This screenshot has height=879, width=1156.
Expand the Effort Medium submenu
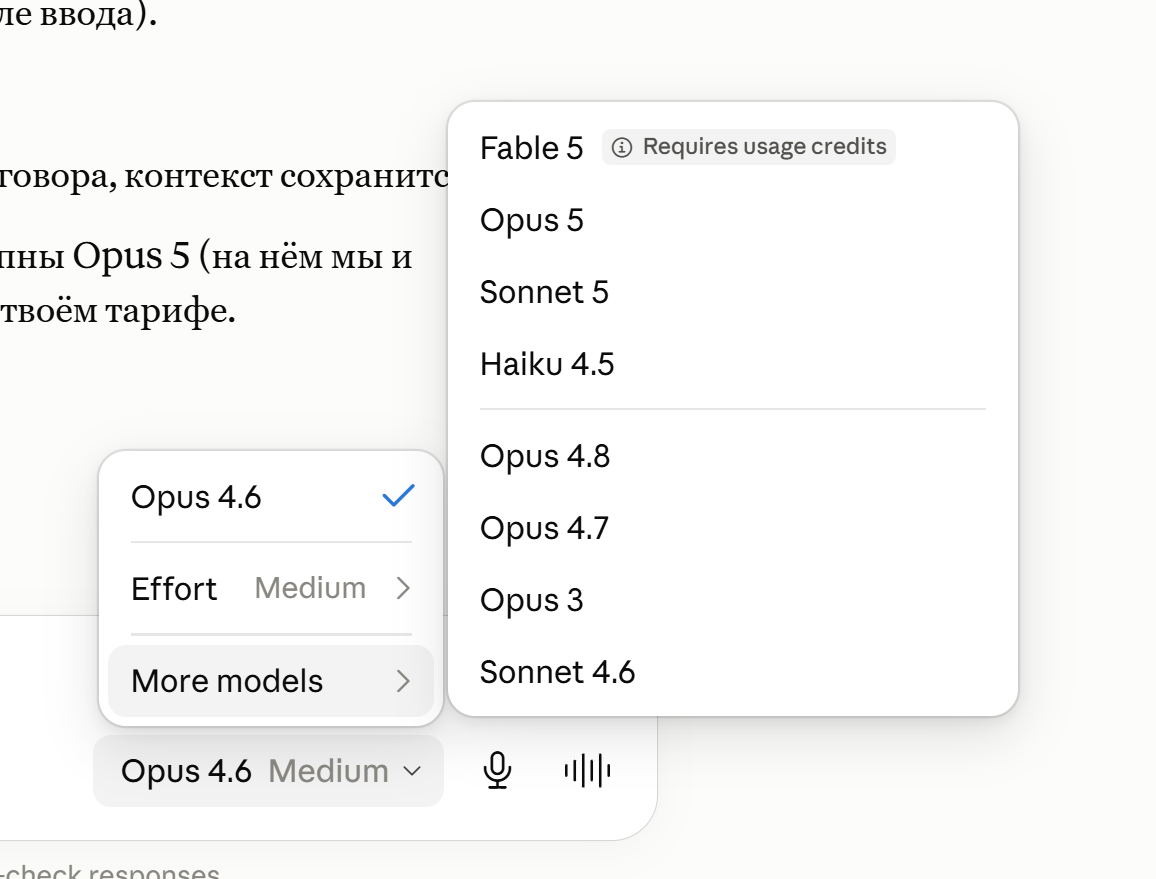point(271,588)
